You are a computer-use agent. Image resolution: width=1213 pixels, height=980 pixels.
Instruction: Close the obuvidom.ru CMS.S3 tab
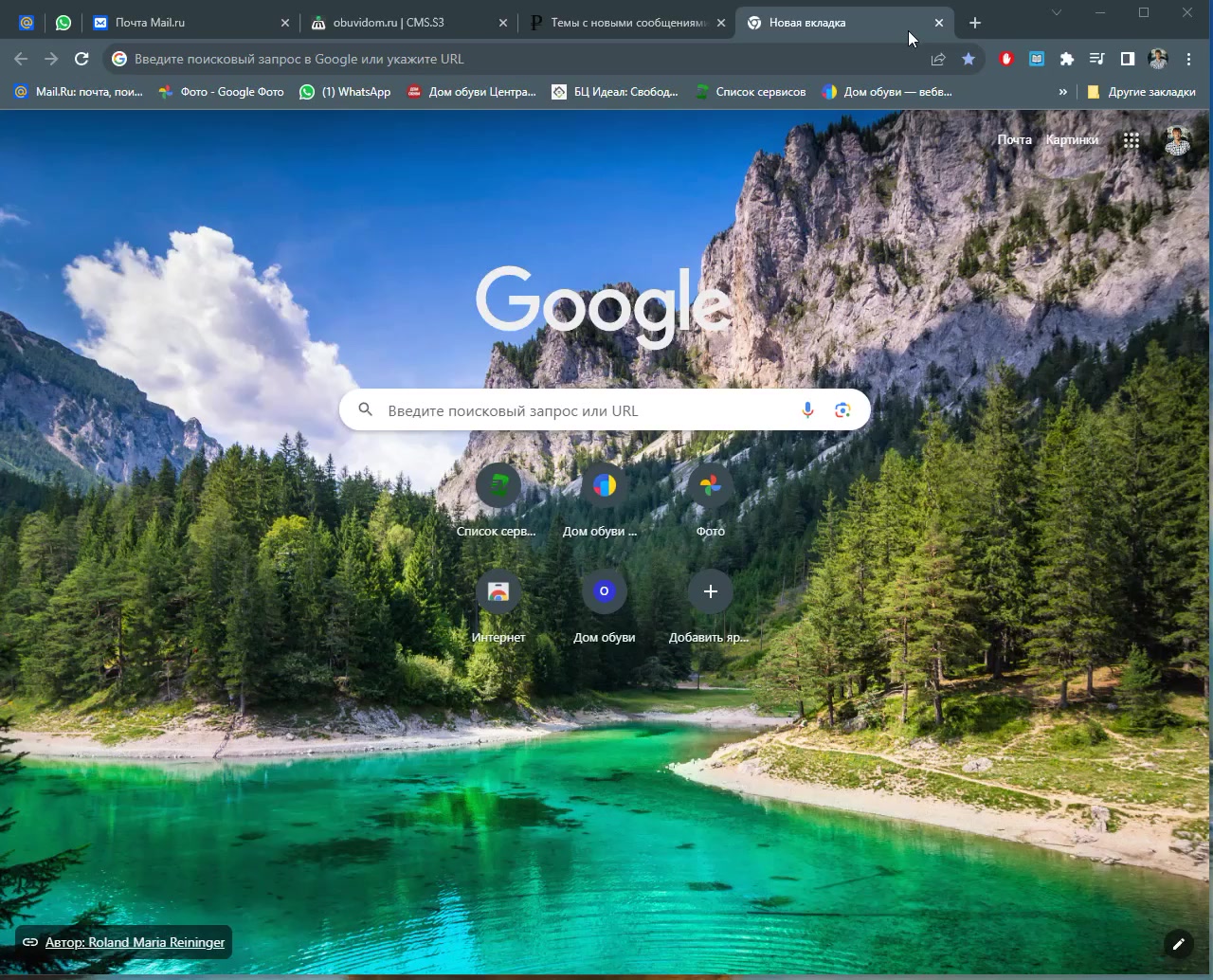click(503, 23)
